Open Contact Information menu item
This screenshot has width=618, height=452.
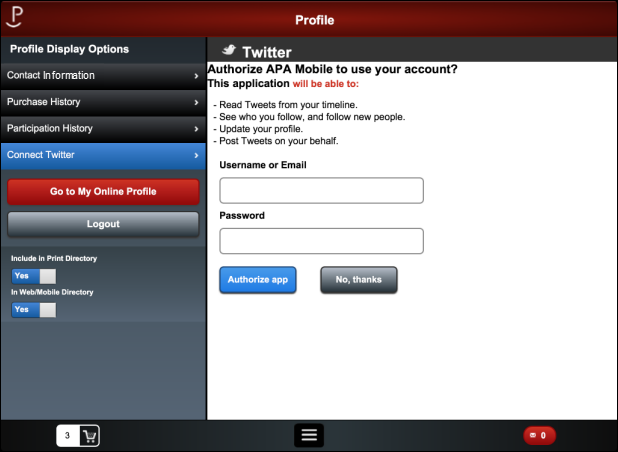point(103,76)
